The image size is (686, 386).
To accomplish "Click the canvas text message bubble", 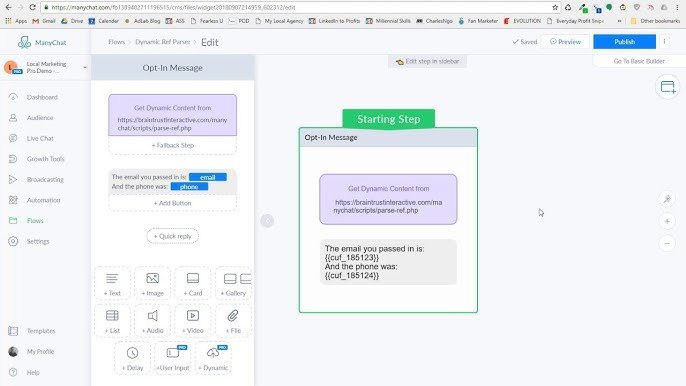I will (388, 262).
